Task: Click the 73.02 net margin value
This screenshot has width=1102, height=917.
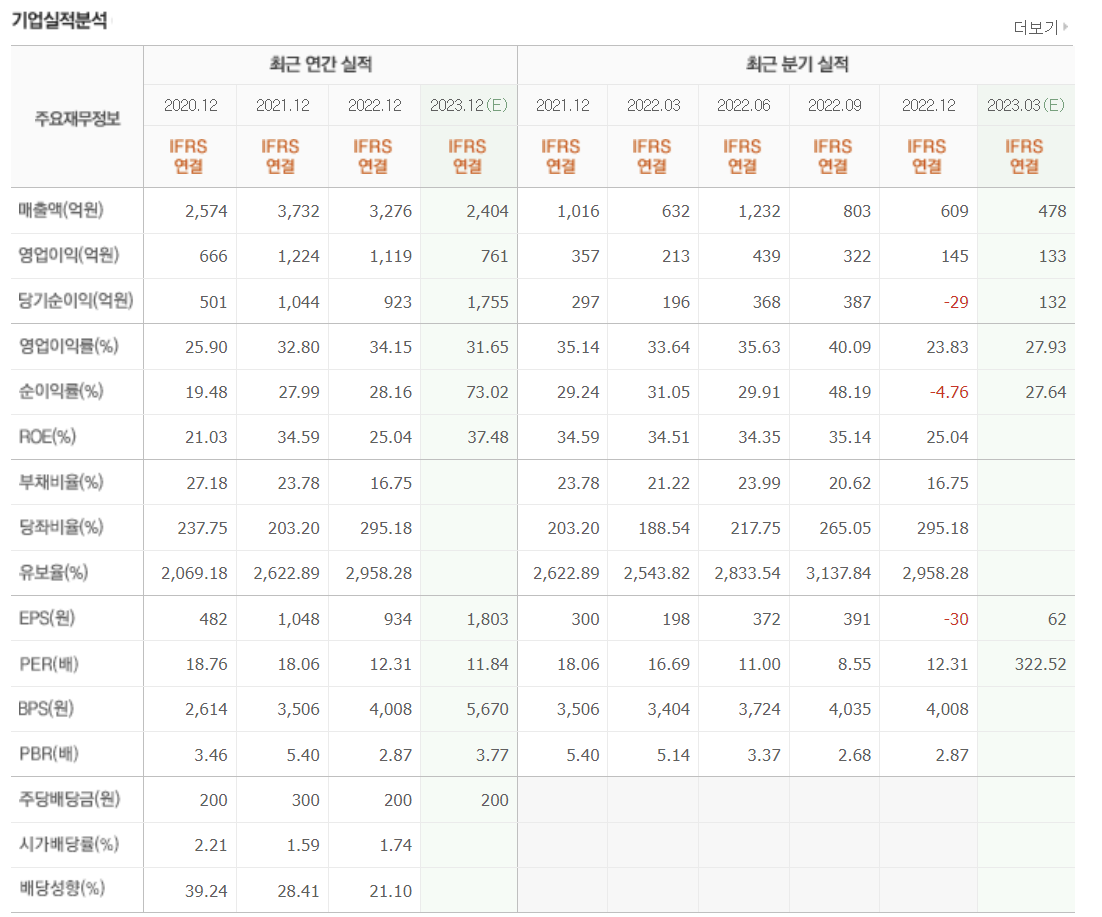Action: coord(487,392)
